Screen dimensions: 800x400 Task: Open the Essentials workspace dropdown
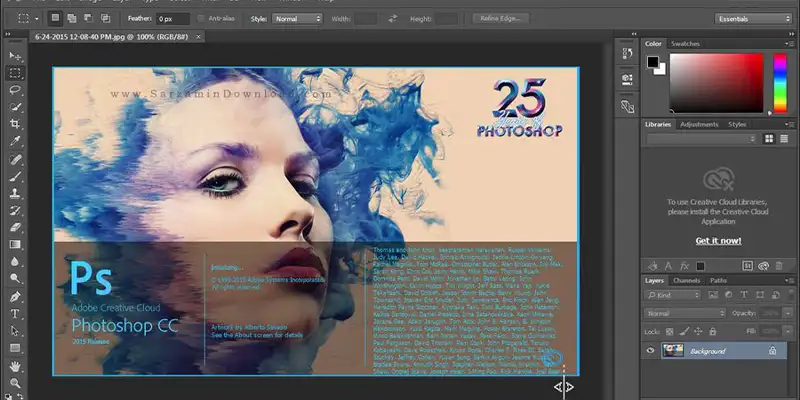click(x=753, y=18)
